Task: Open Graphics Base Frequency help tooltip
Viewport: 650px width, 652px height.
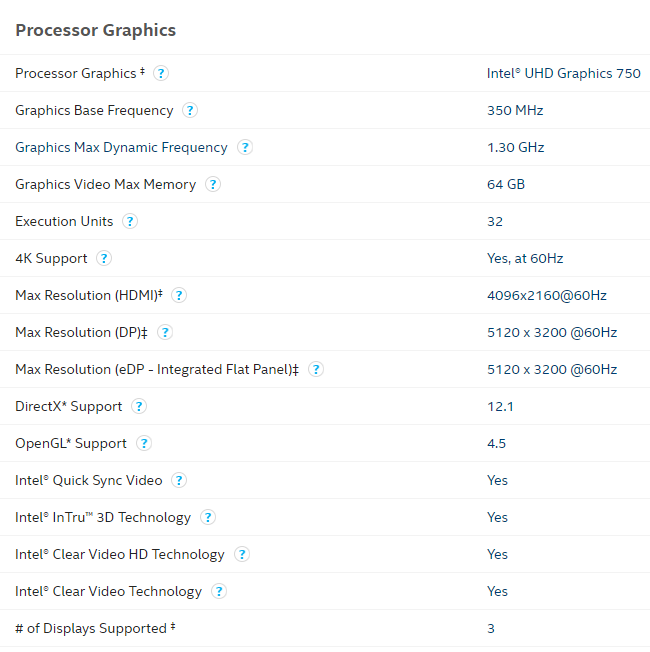Action: click(190, 110)
